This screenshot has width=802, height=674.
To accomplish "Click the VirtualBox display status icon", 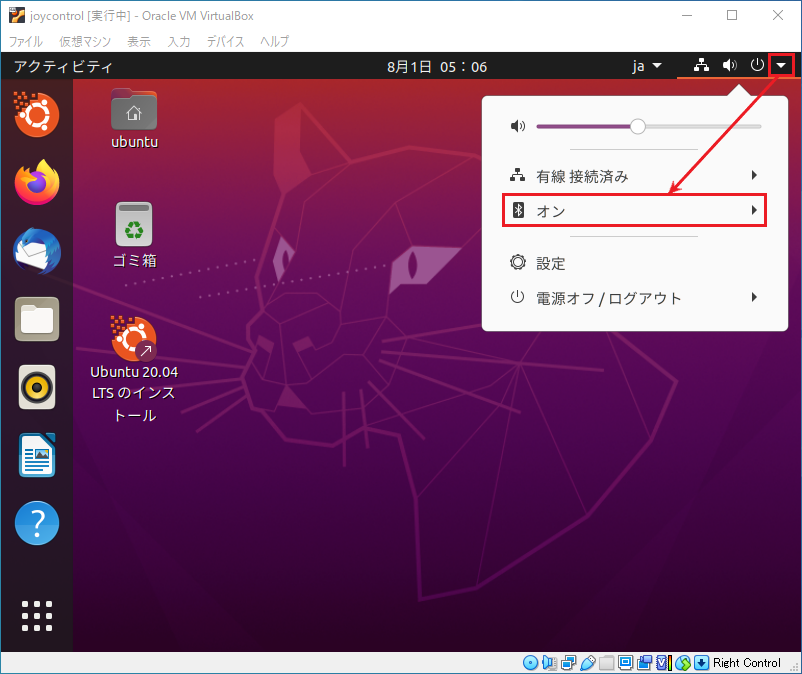I will [626, 663].
